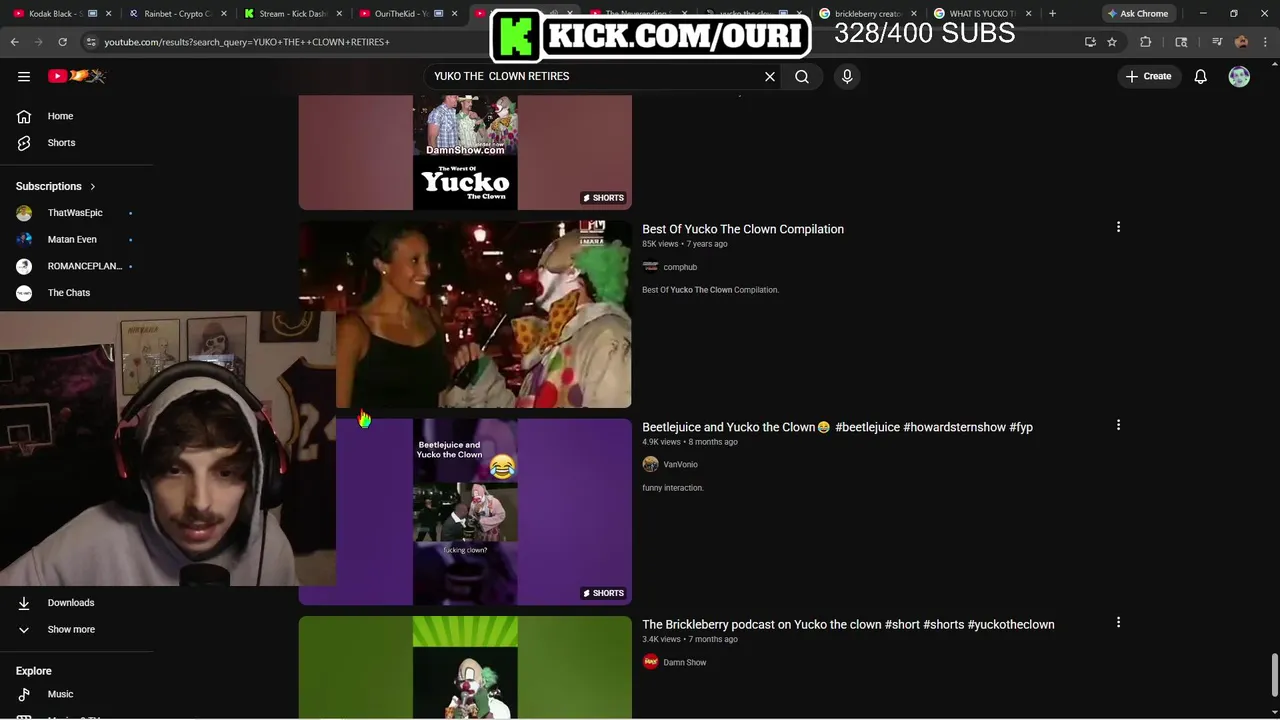Open the notifications bell

[x=1201, y=76]
